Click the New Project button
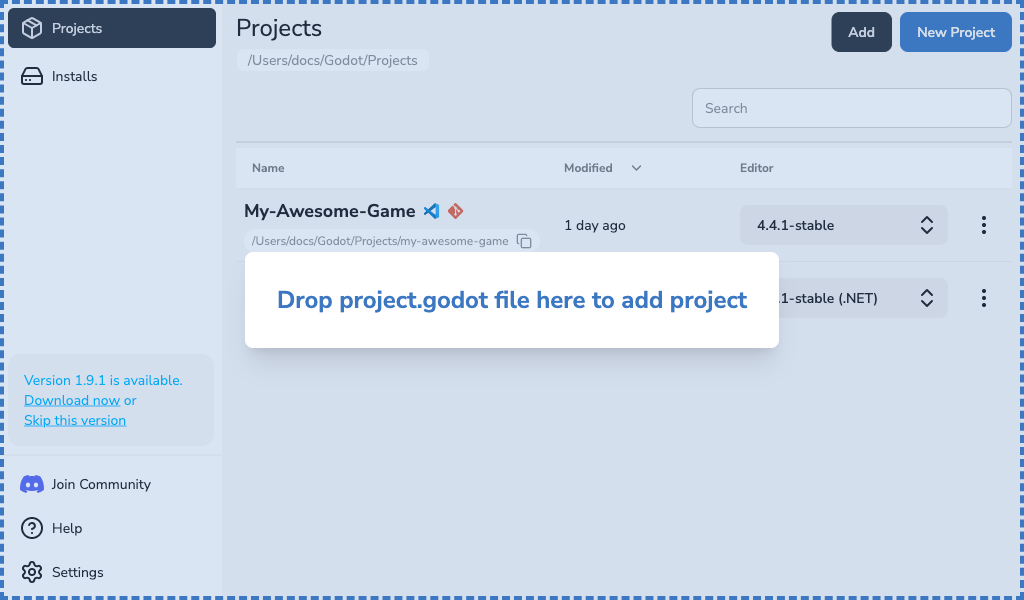This screenshot has height=600, width=1024. coord(955,31)
